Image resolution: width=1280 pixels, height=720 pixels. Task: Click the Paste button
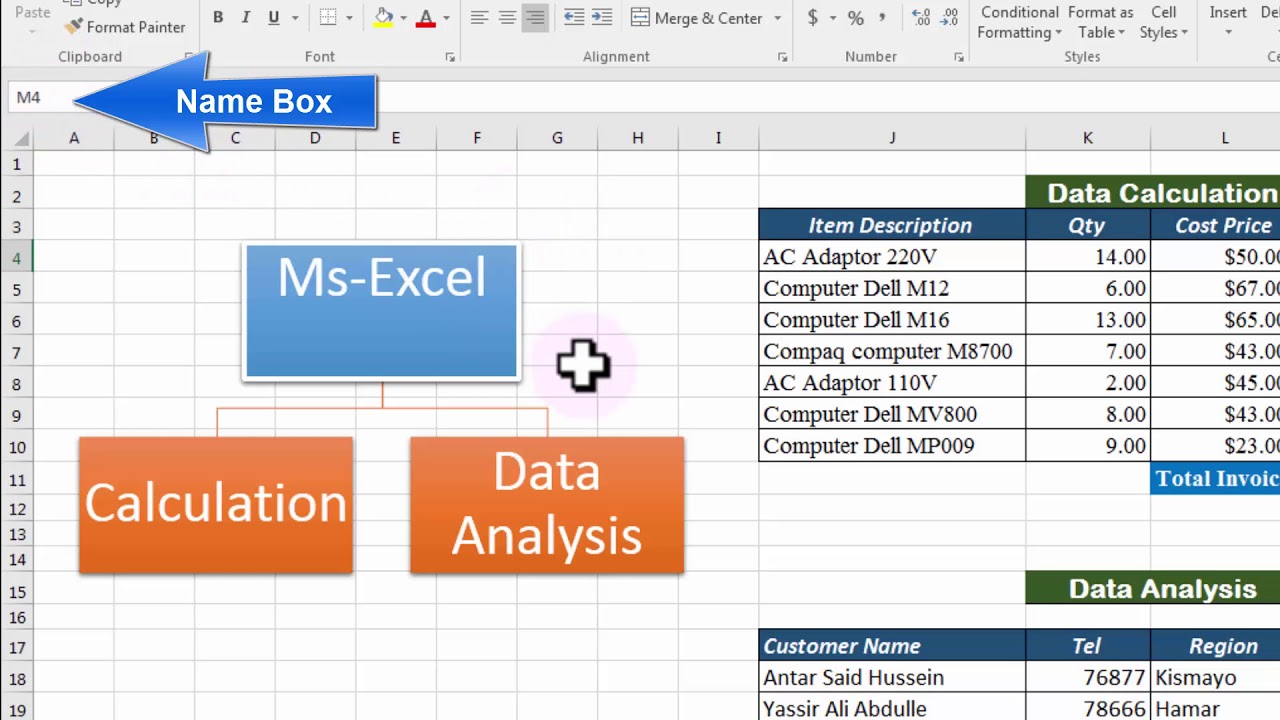[x=33, y=15]
